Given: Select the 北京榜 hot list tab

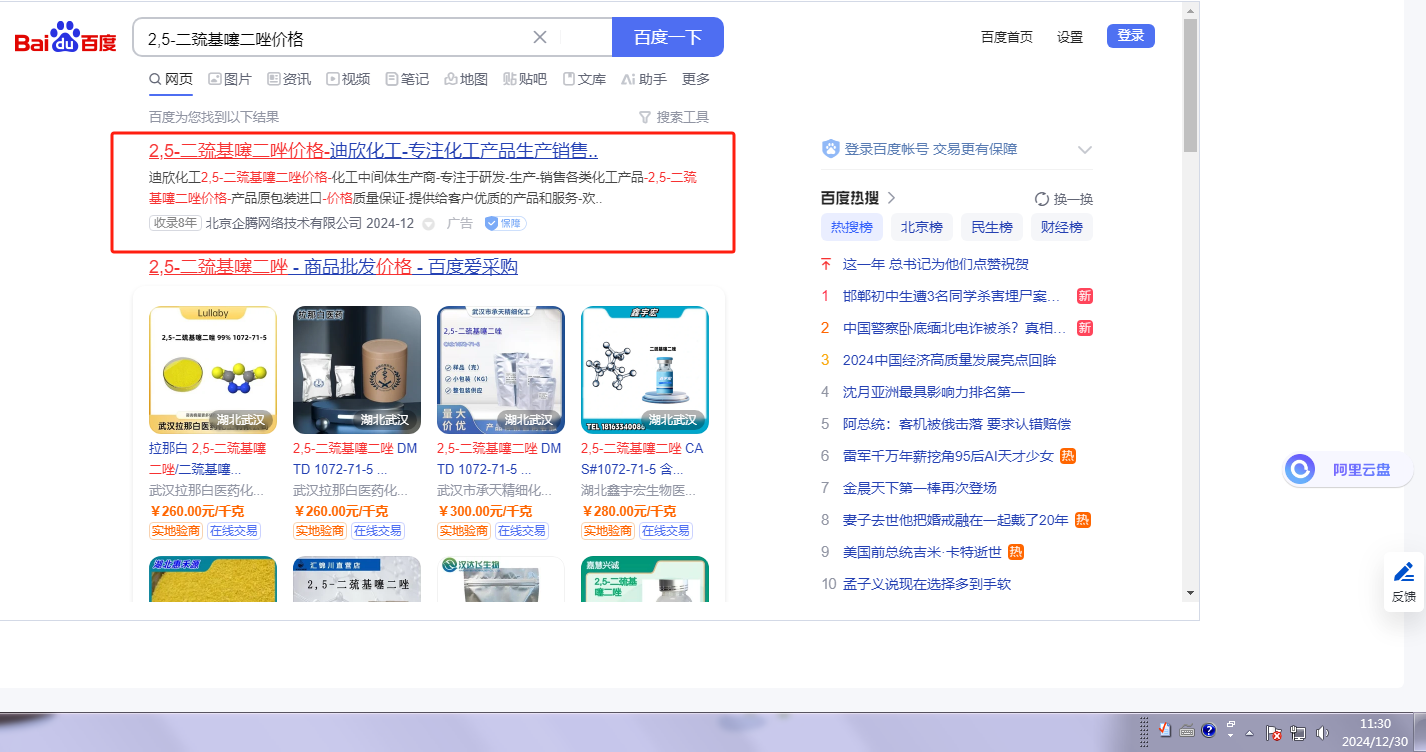Looking at the screenshot, I should point(921,227).
